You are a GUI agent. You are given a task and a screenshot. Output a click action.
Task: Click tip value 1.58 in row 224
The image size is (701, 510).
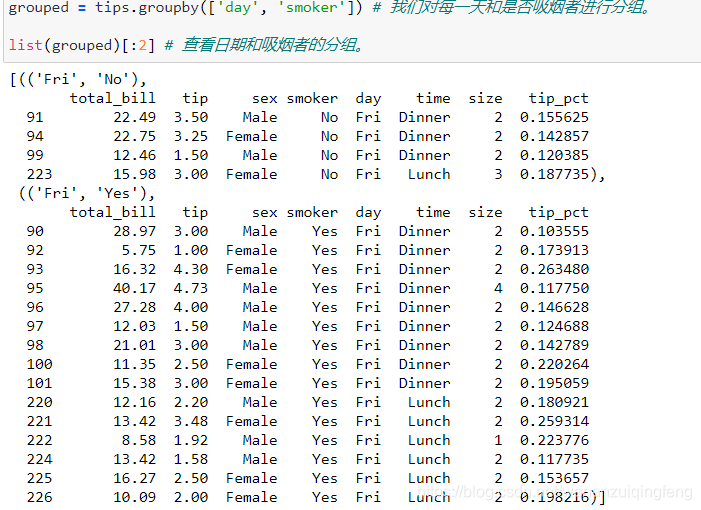[191, 459]
